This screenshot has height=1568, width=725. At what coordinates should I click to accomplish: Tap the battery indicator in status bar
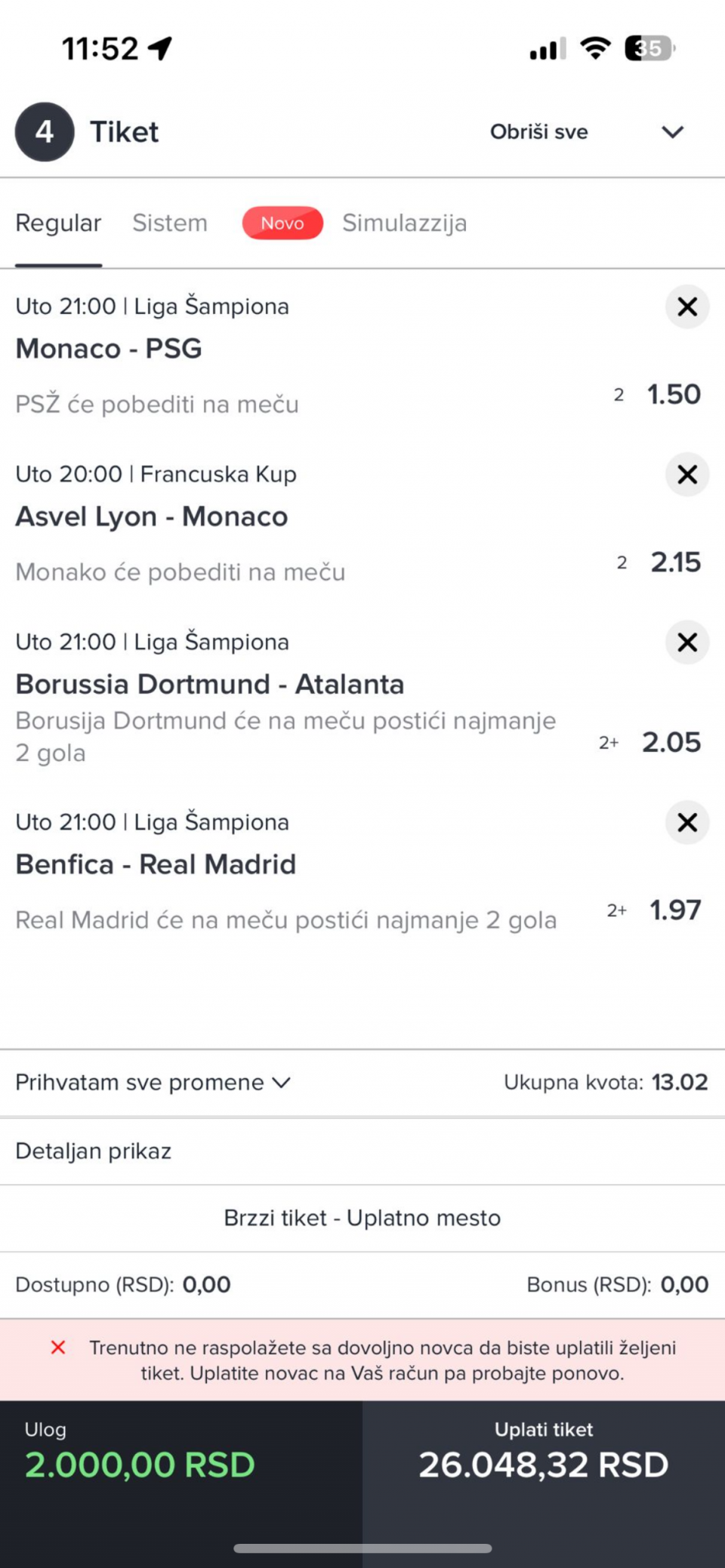coord(649,49)
